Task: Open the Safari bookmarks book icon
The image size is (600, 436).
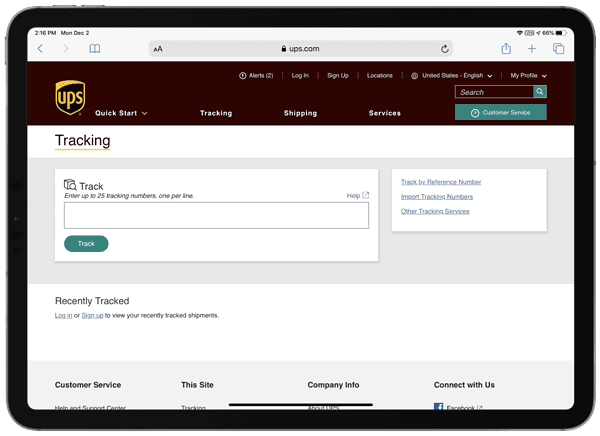Action: (95, 49)
